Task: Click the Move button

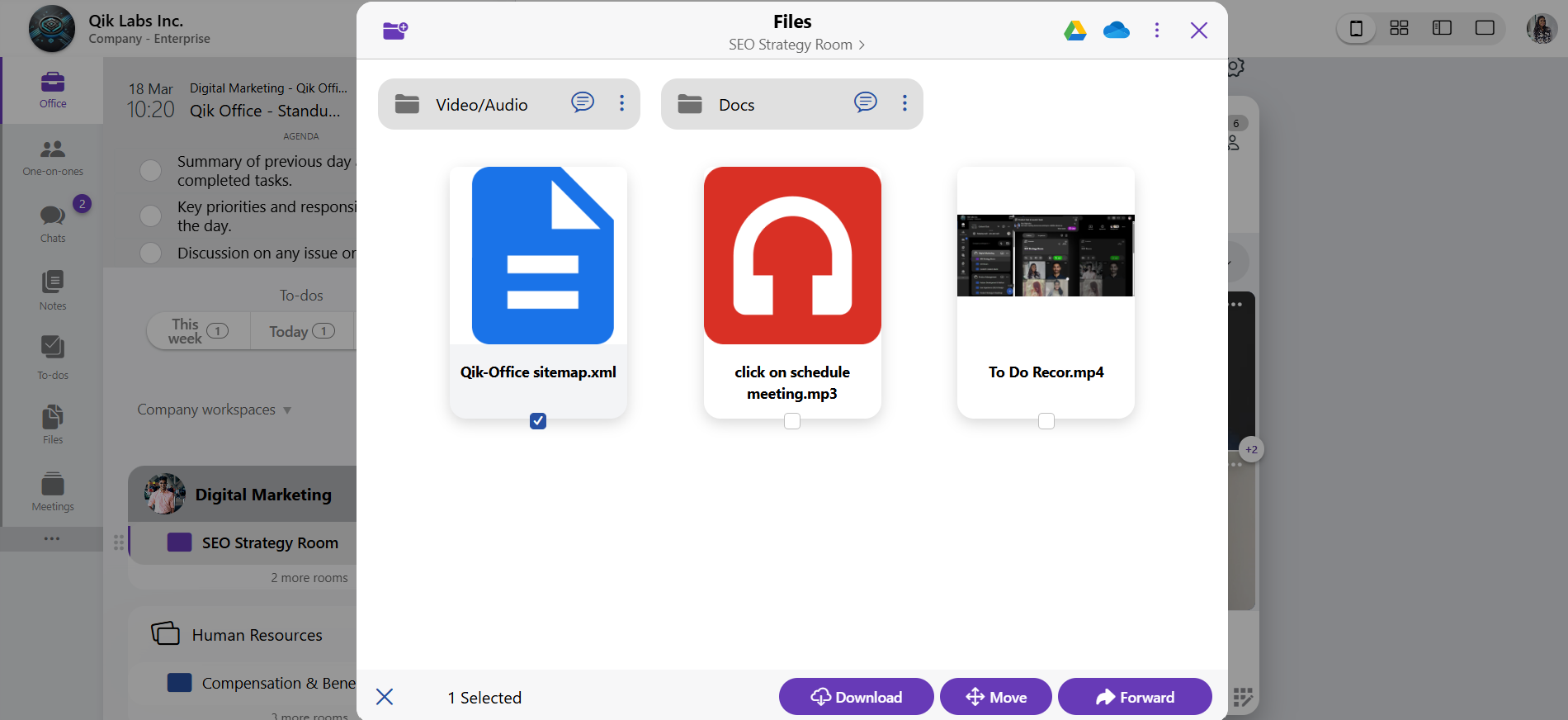Action: pyautogui.click(x=995, y=697)
